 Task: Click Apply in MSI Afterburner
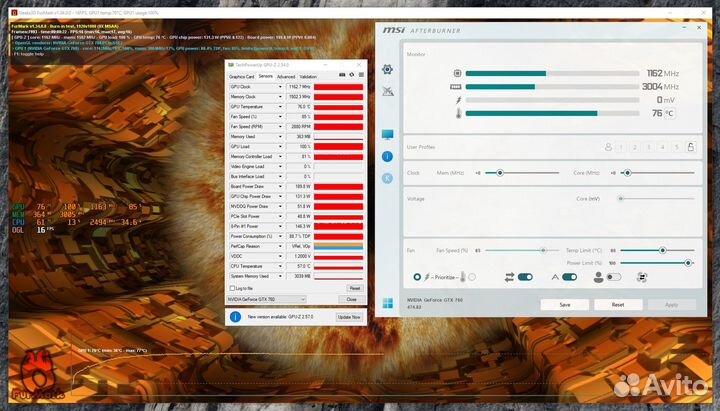coord(671,304)
